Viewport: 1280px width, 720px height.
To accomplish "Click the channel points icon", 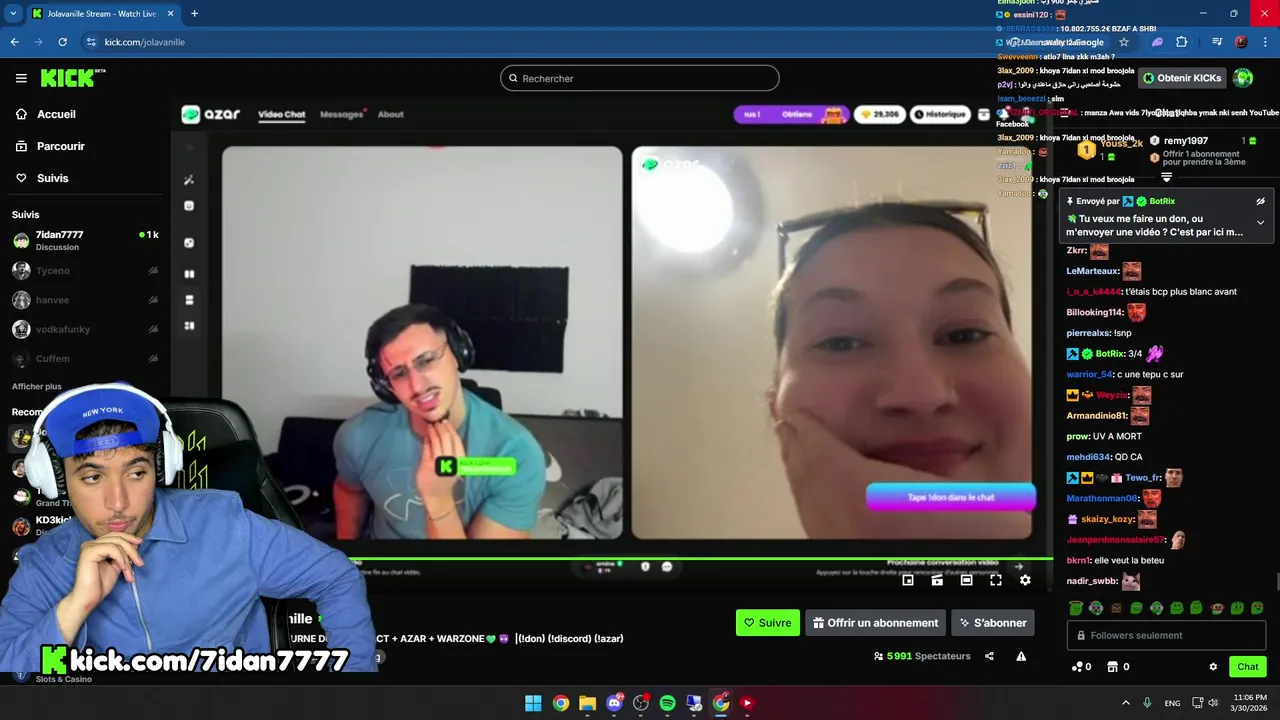I will click(1077, 667).
